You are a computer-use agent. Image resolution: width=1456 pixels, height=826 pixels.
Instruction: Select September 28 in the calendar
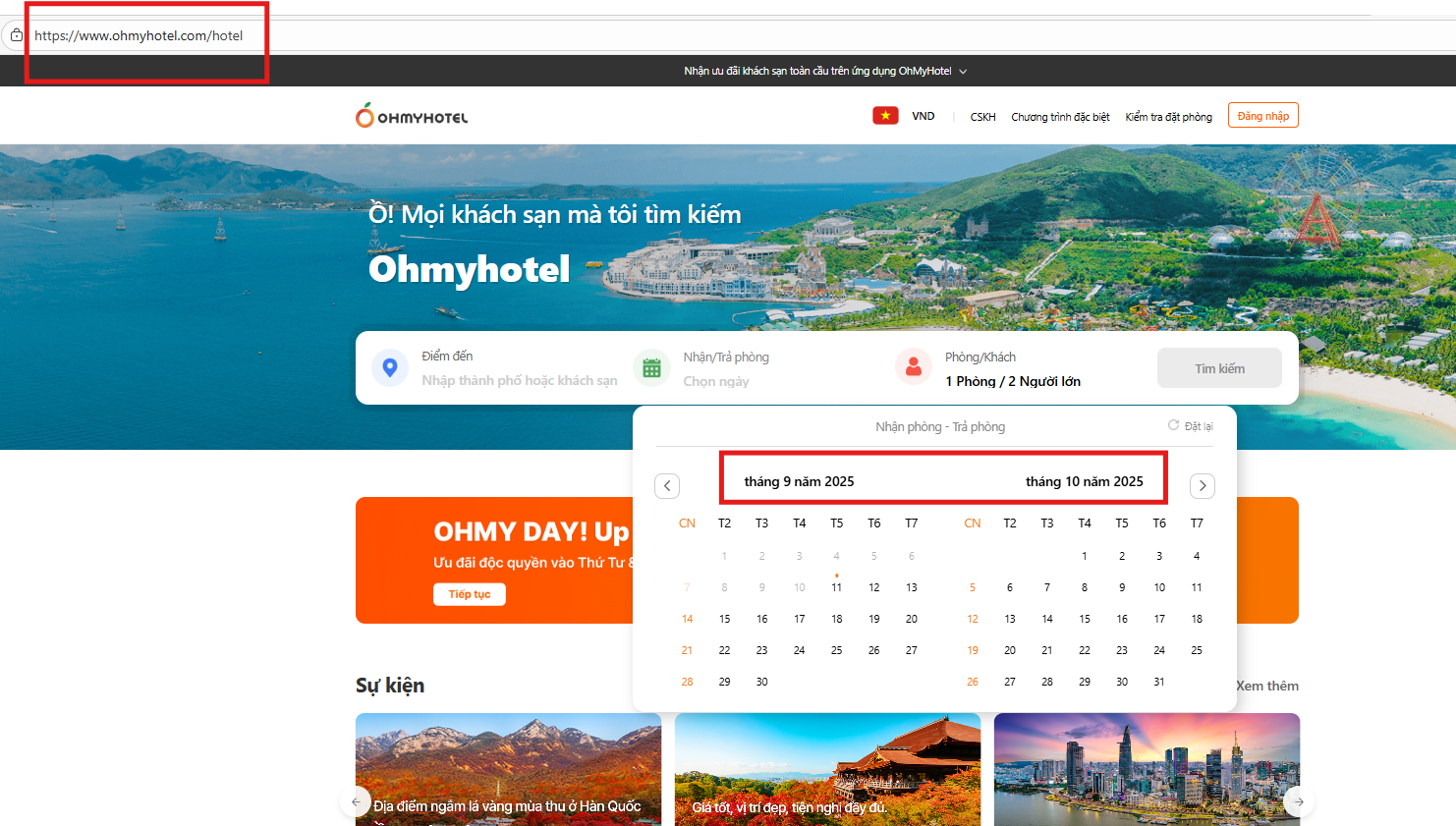pos(688,682)
